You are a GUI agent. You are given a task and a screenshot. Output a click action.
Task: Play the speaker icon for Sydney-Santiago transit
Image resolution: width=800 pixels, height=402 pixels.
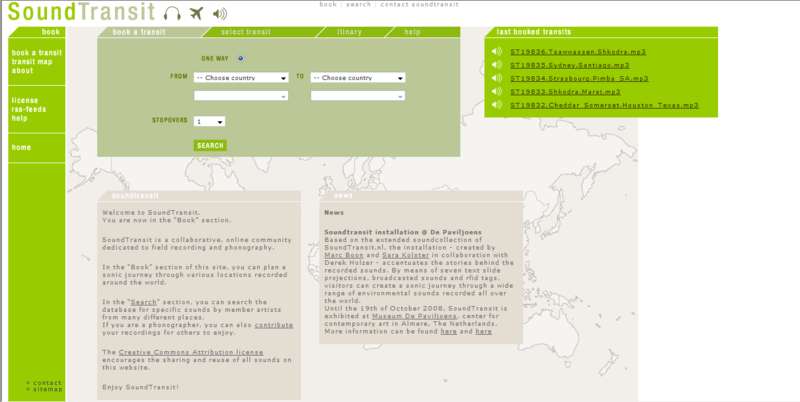496,65
